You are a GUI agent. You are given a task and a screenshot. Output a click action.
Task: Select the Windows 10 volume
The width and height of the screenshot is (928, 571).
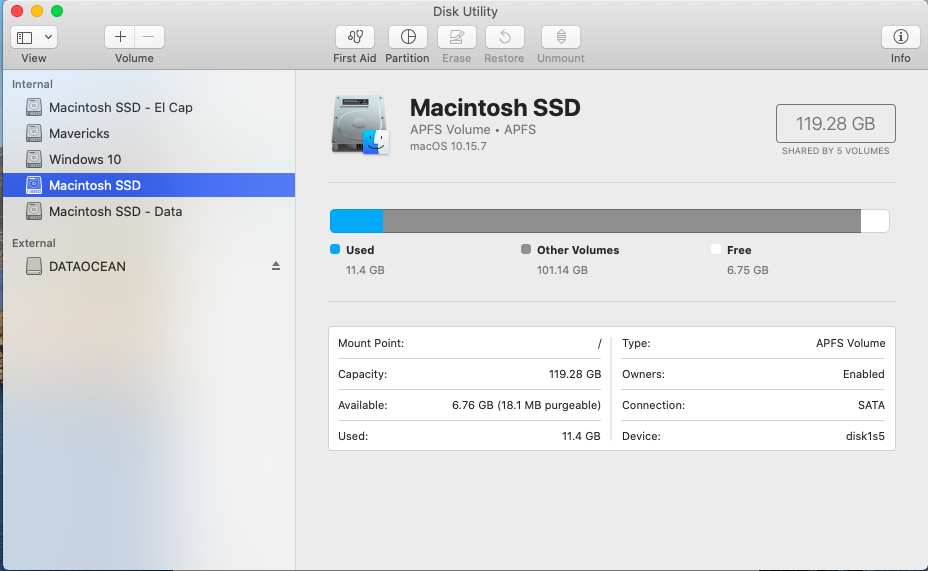(x=149, y=159)
